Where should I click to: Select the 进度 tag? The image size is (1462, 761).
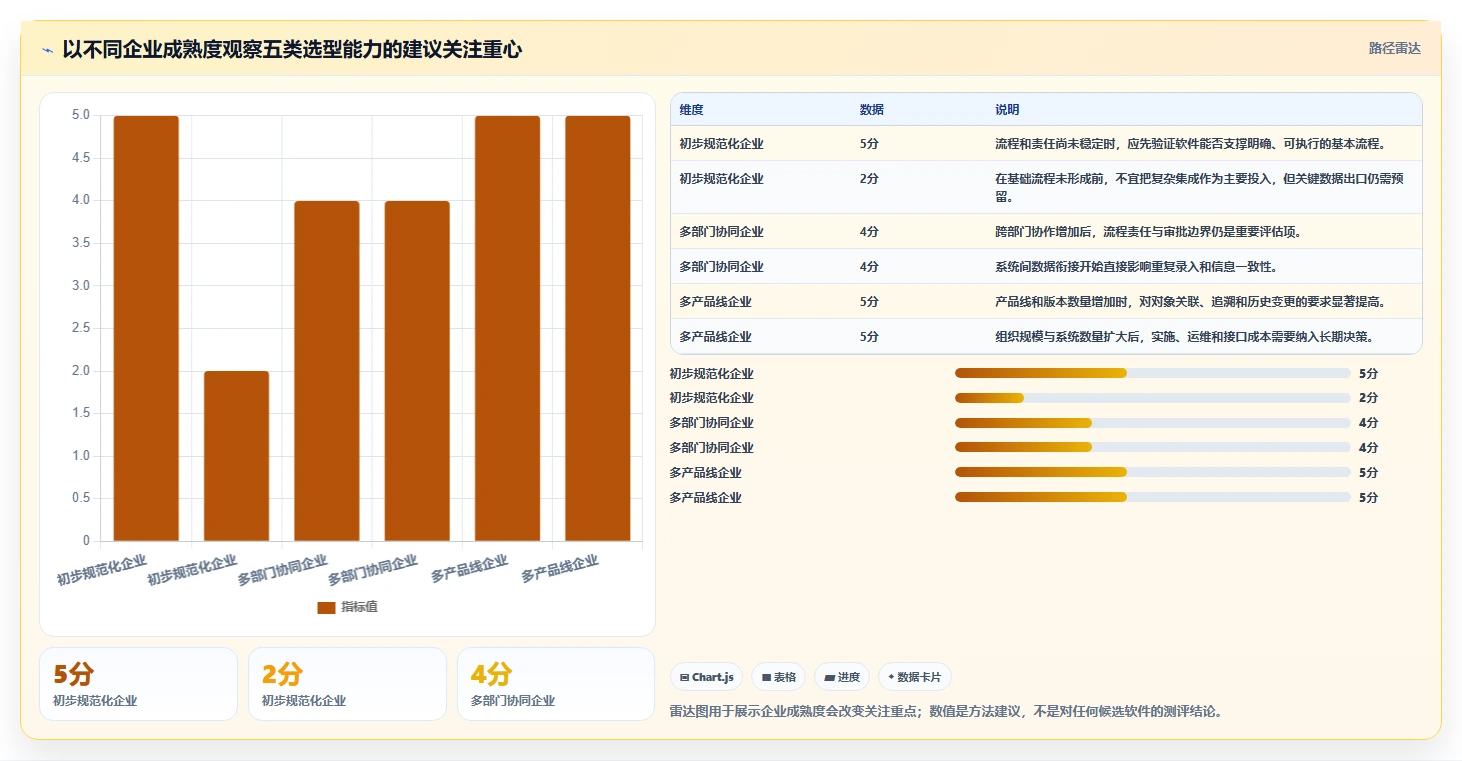pyautogui.click(x=842, y=677)
